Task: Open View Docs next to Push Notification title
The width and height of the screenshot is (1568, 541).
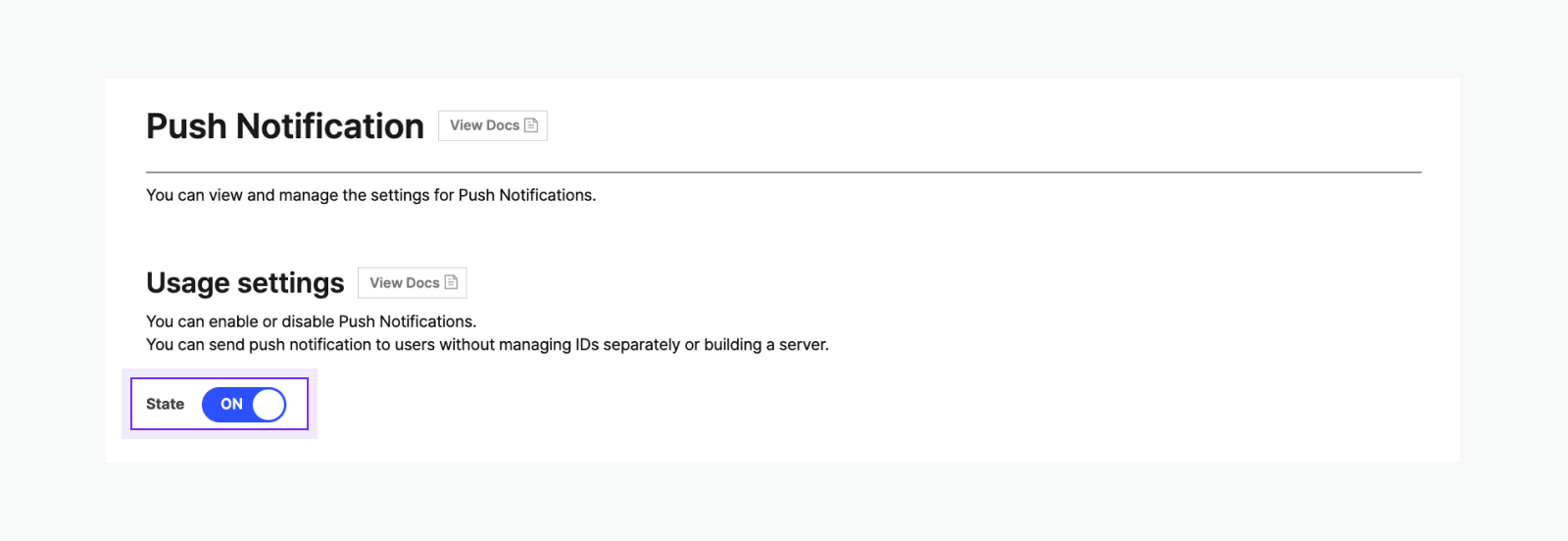Action: pos(492,125)
